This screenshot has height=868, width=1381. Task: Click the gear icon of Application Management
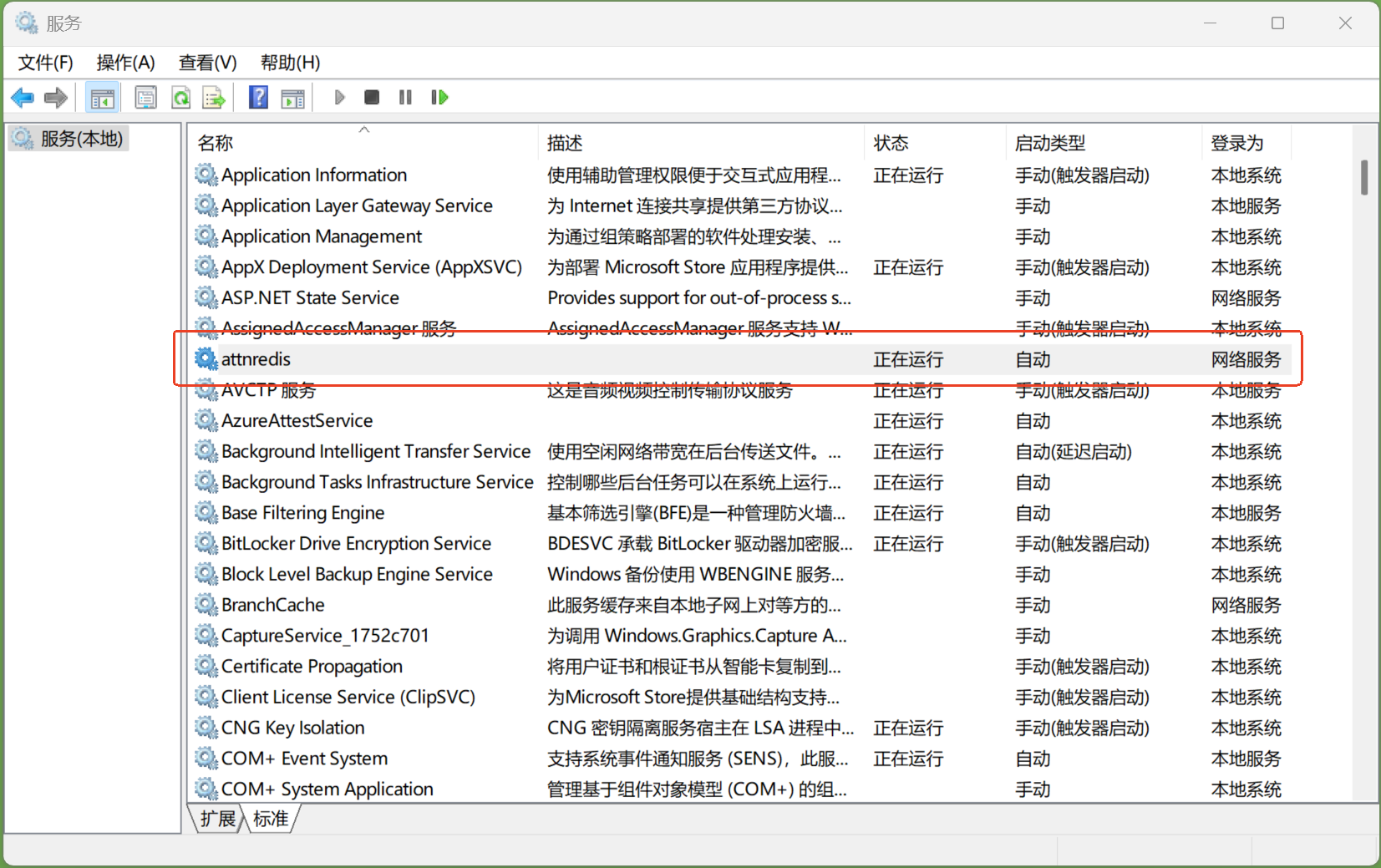[x=206, y=236]
